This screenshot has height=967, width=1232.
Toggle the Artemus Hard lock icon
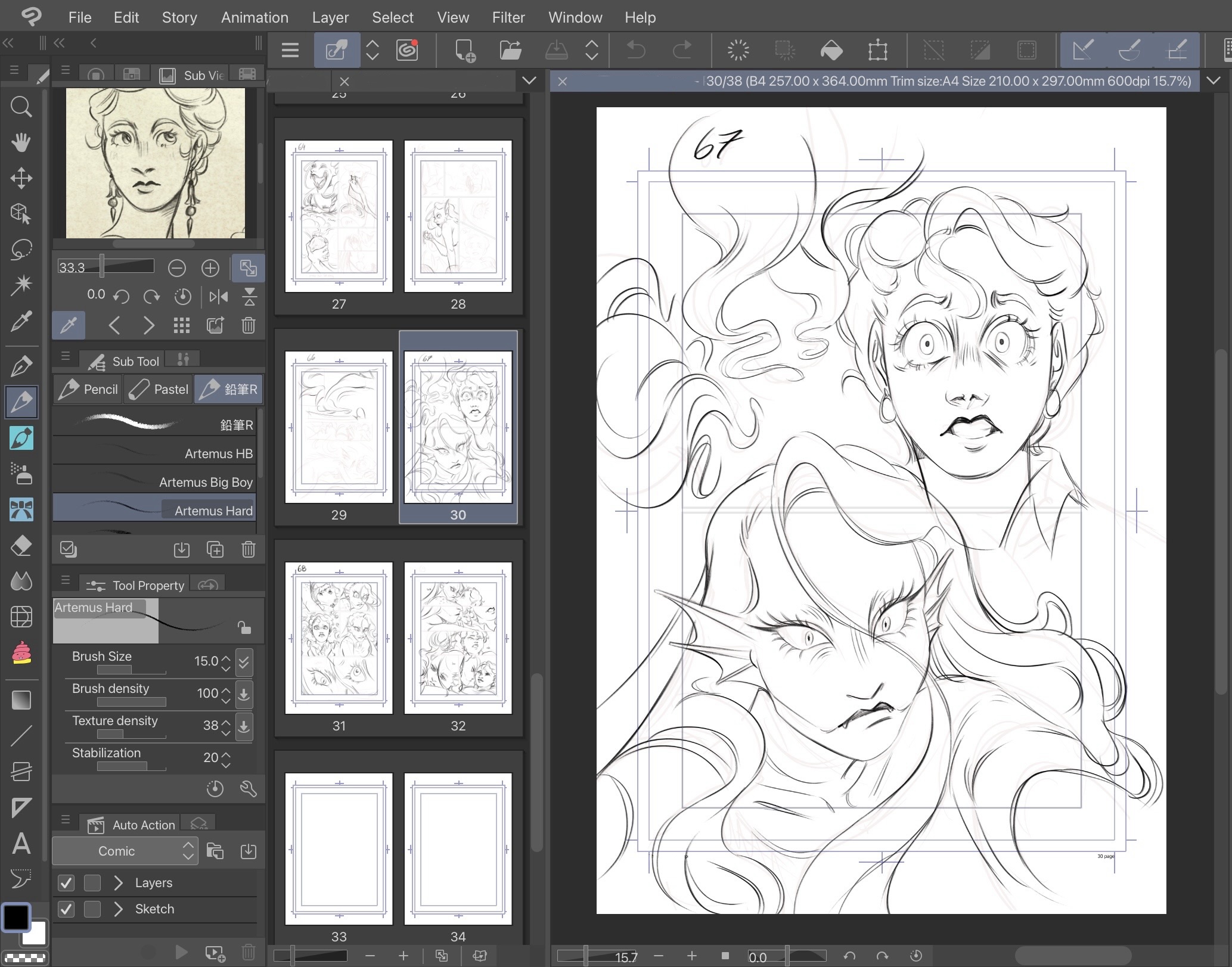pyautogui.click(x=244, y=627)
